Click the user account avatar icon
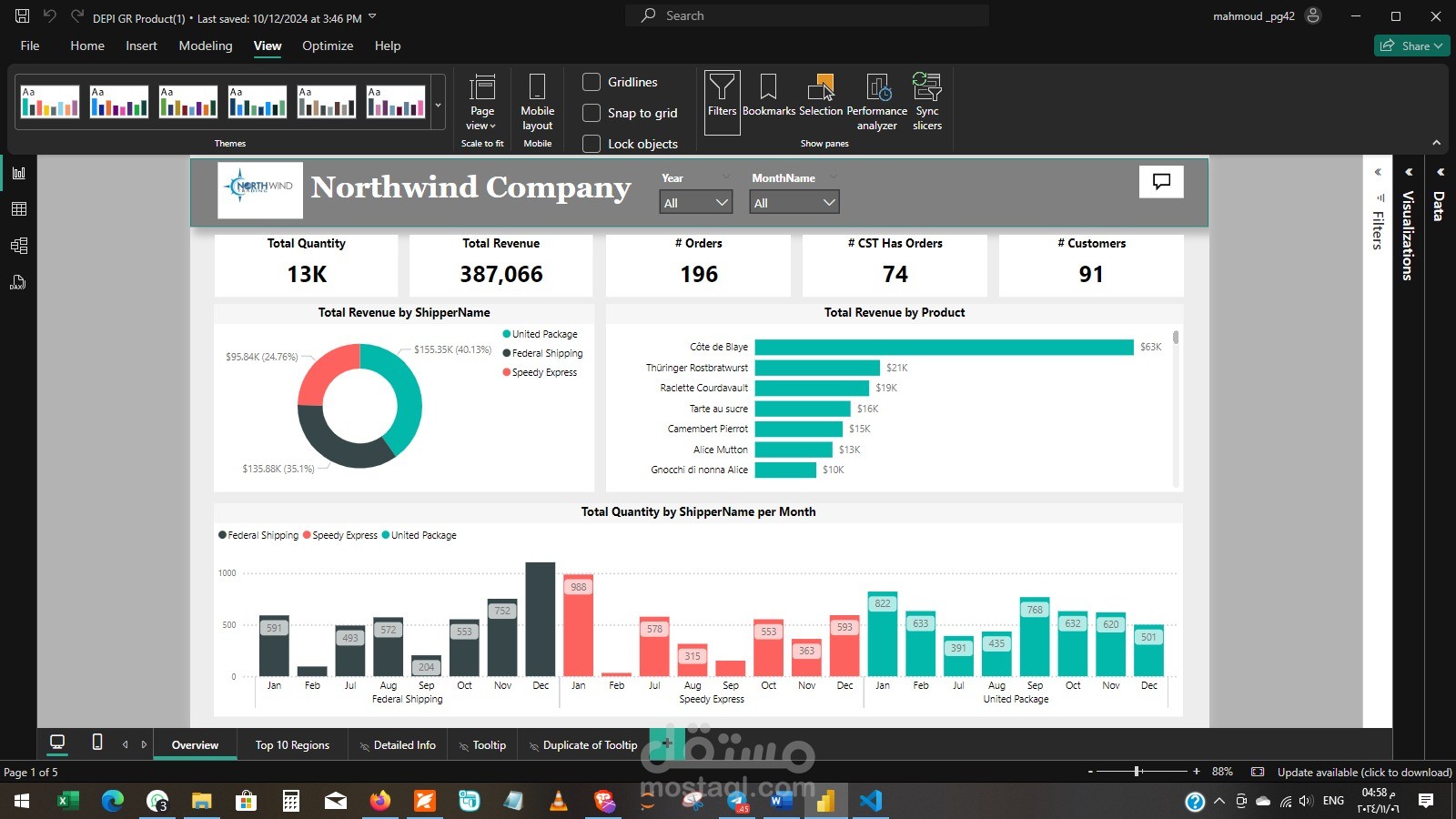Screen dimensions: 1456x819 pos(1313,15)
